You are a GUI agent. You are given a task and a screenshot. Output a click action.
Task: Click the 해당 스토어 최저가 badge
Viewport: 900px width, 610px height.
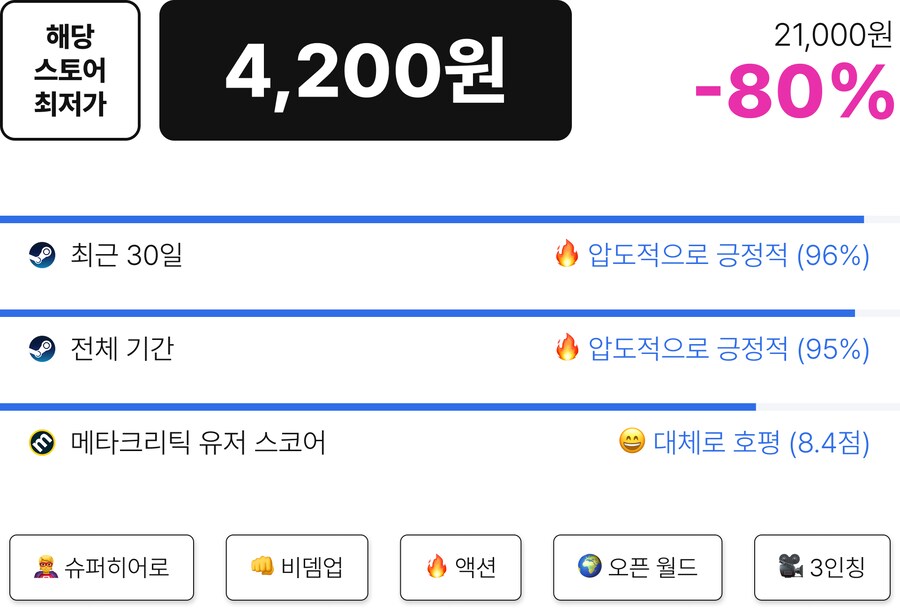point(70,70)
